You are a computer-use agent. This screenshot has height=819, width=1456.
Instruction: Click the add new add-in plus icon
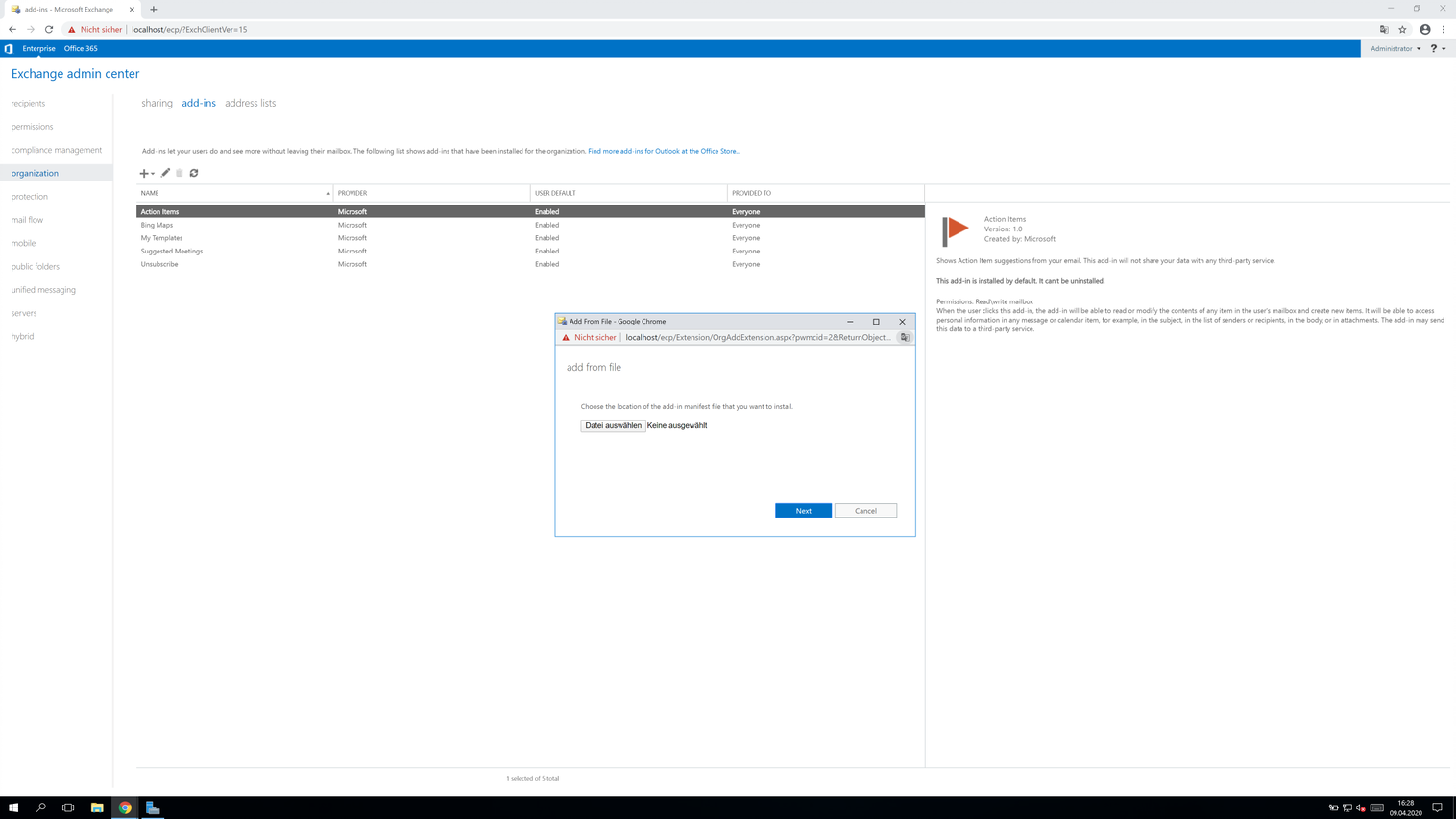(144, 174)
